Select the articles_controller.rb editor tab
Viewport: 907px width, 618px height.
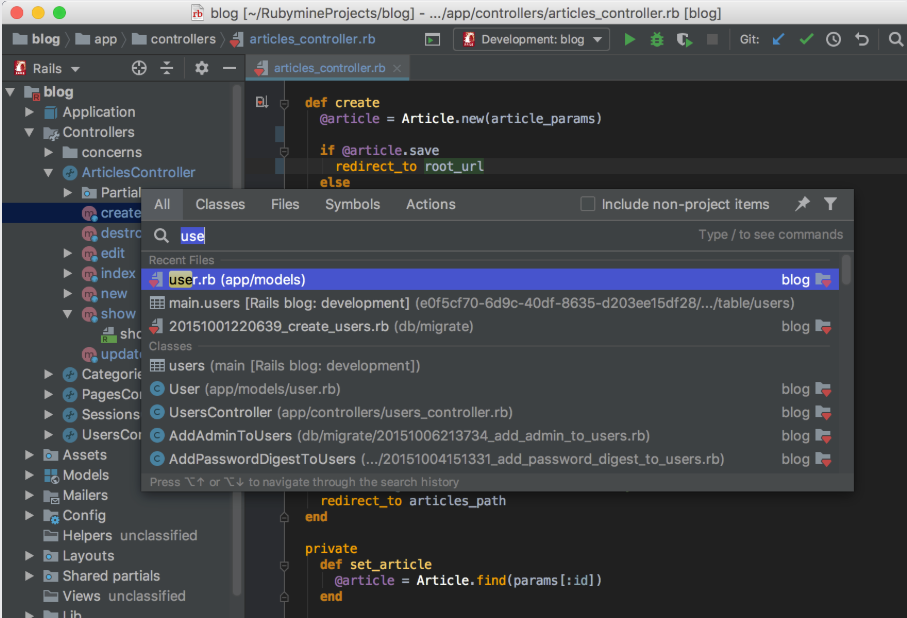pyautogui.click(x=328, y=68)
